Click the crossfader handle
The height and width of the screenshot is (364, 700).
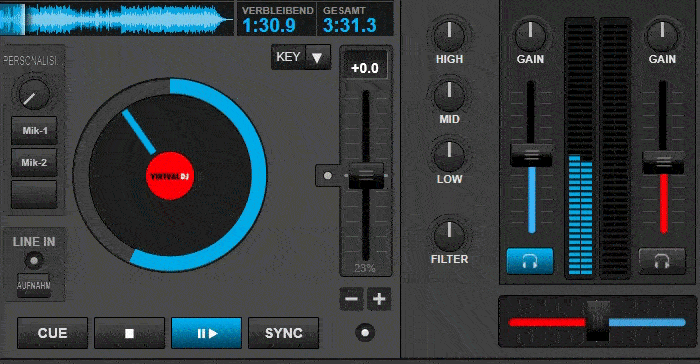click(x=597, y=321)
